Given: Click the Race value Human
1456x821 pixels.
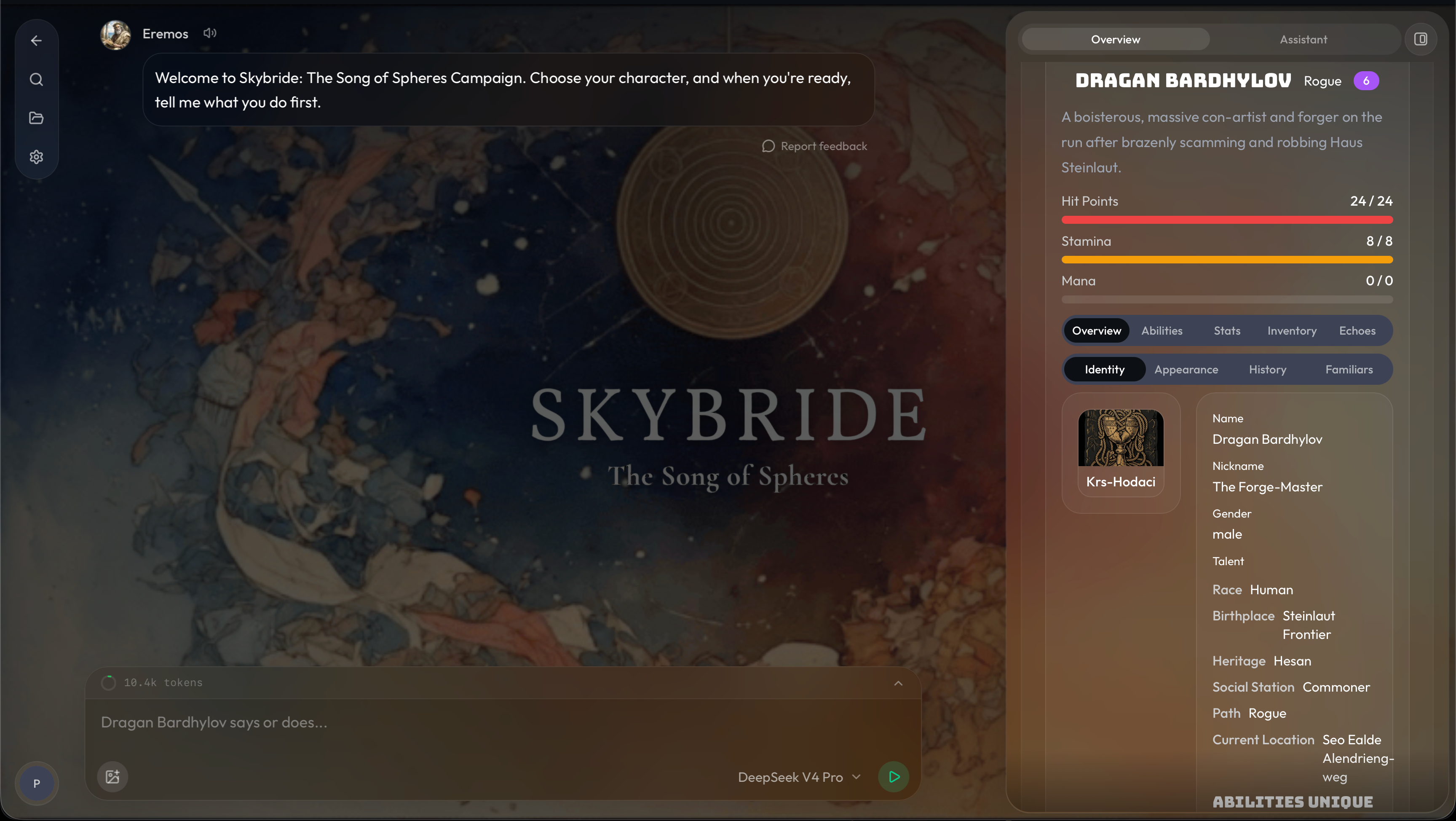Looking at the screenshot, I should [x=1271, y=590].
